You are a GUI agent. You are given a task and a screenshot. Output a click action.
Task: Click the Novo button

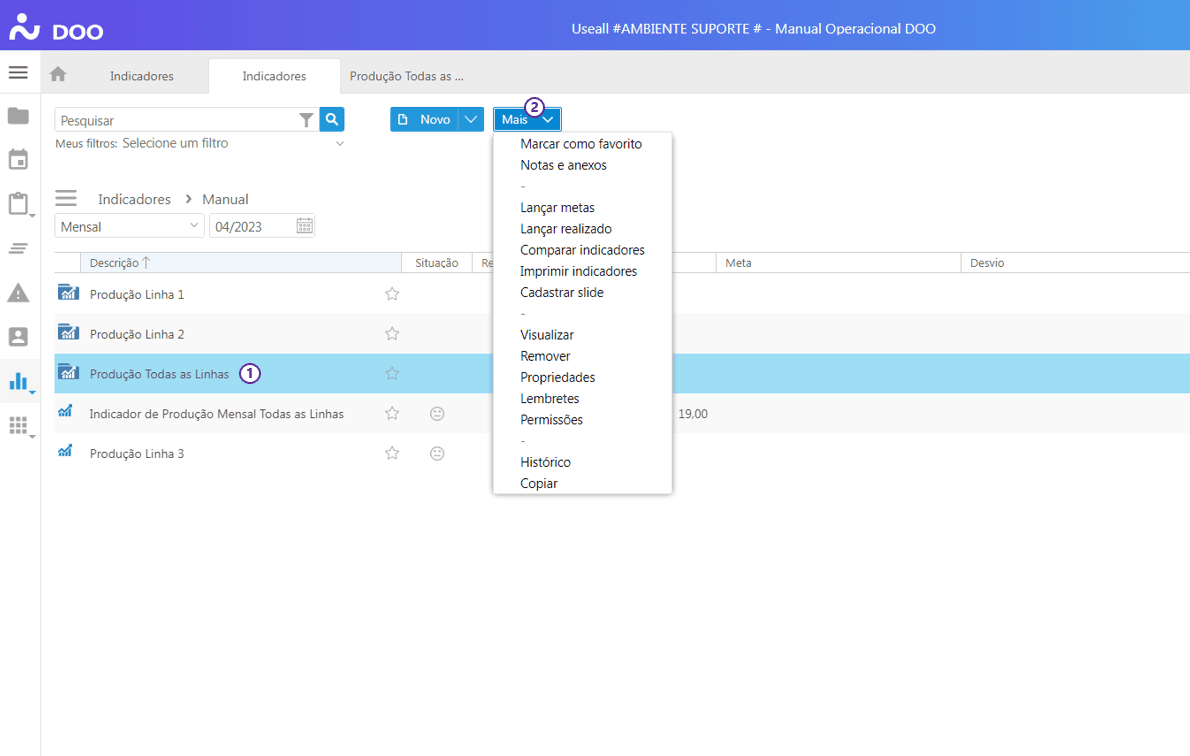[x=424, y=119]
